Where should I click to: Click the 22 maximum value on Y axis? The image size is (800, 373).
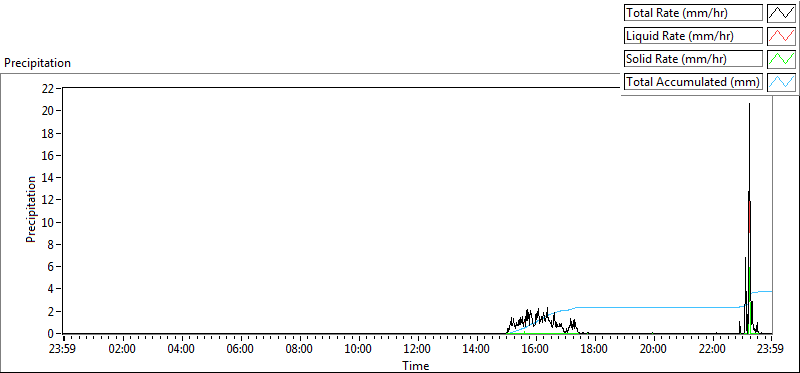(48, 88)
